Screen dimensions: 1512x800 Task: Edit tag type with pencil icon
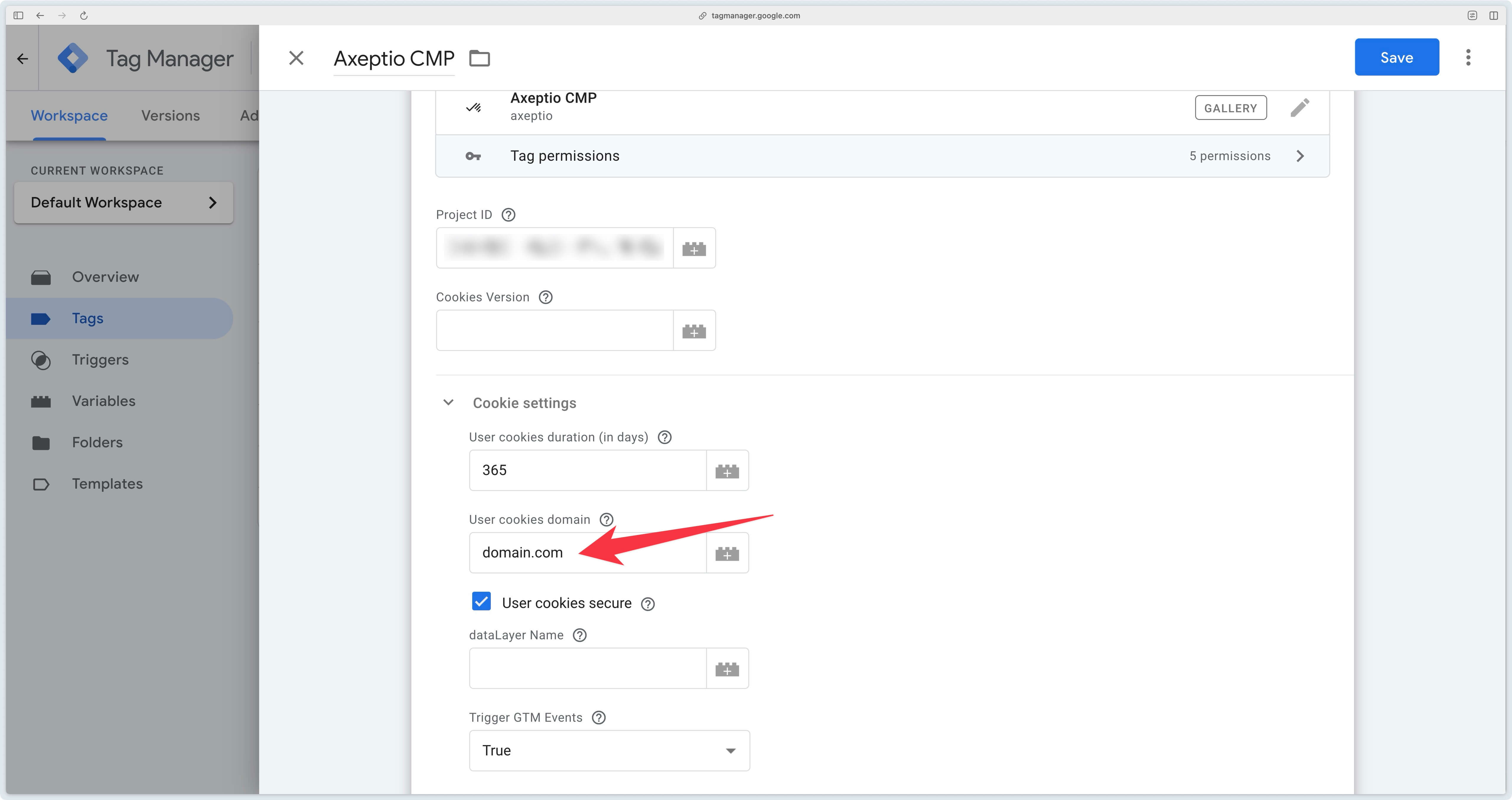[x=1299, y=108]
